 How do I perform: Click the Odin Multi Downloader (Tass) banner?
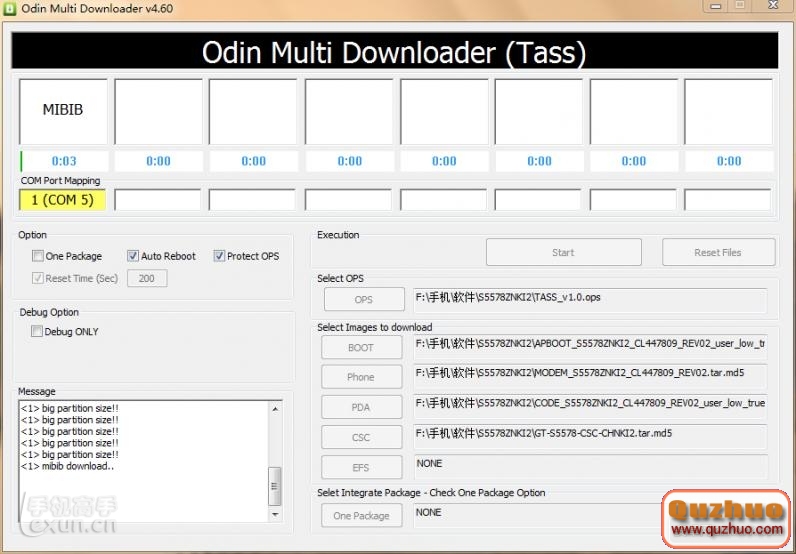point(394,51)
